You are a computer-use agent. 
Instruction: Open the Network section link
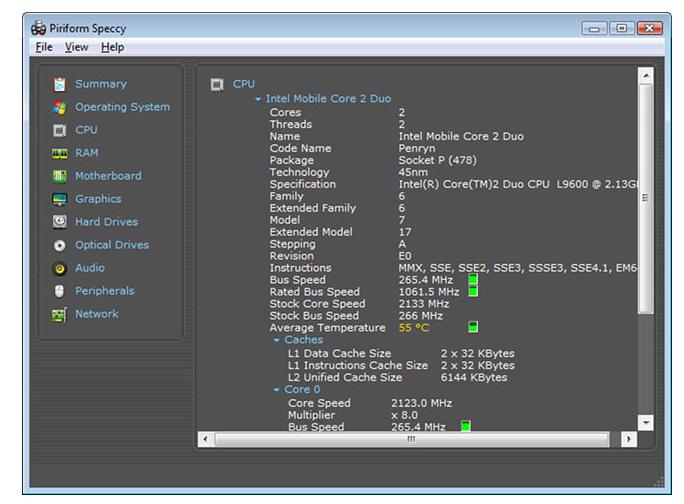pos(96,314)
